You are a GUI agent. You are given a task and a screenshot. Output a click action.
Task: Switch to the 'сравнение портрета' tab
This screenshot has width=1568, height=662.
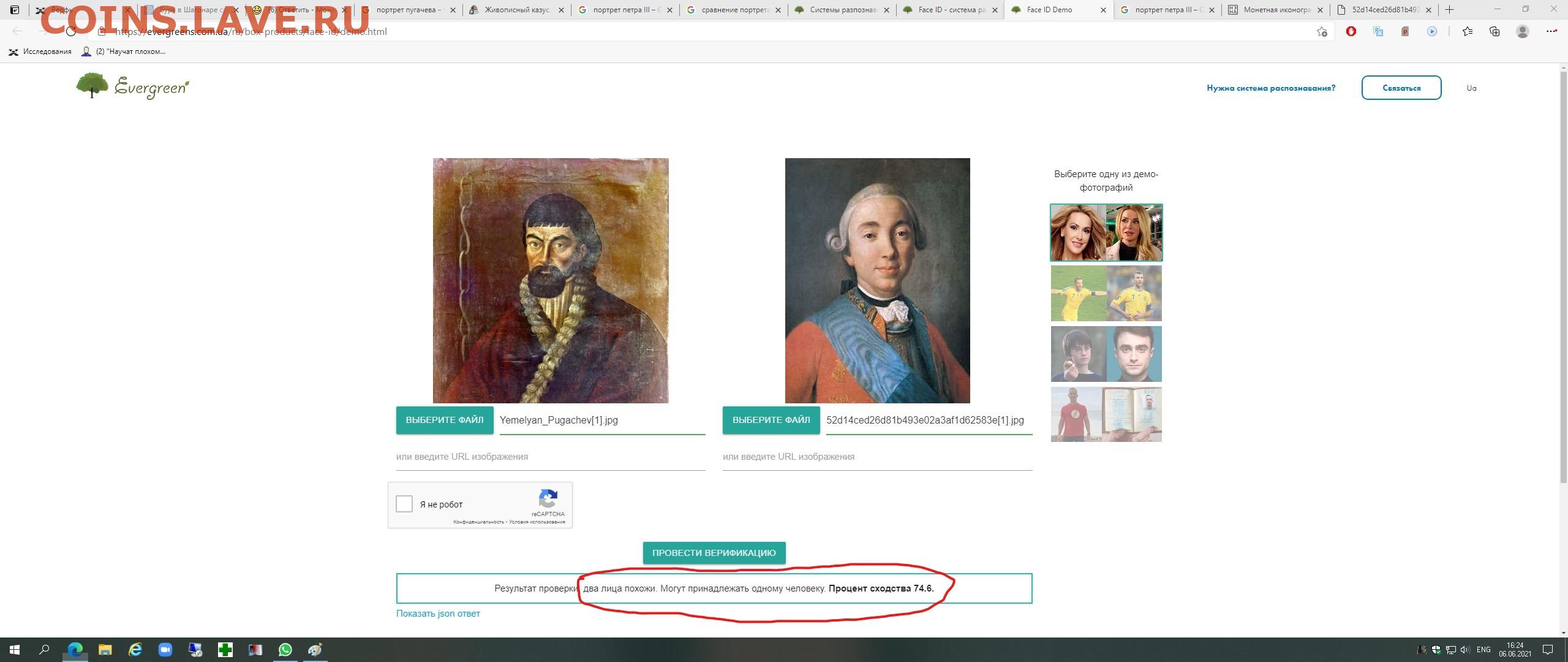pos(734,10)
